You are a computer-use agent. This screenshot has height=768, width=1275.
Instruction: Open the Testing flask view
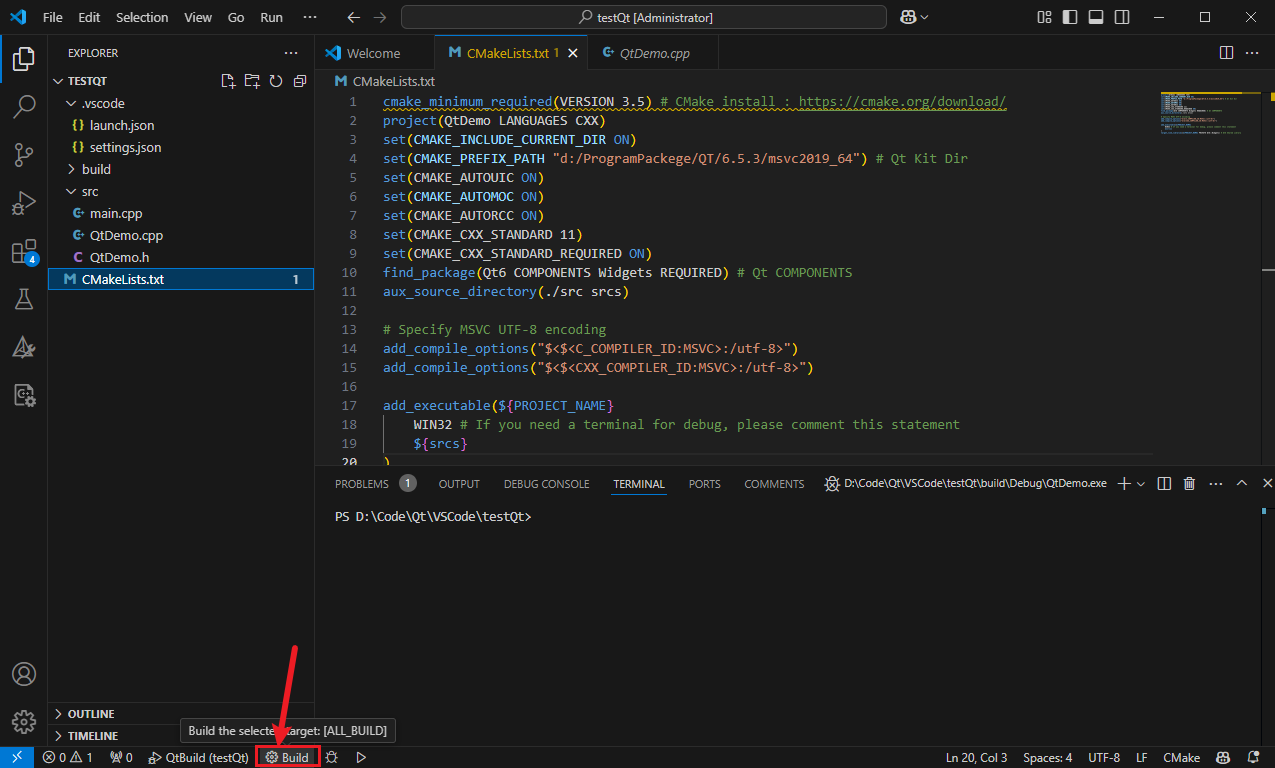coord(24,299)
